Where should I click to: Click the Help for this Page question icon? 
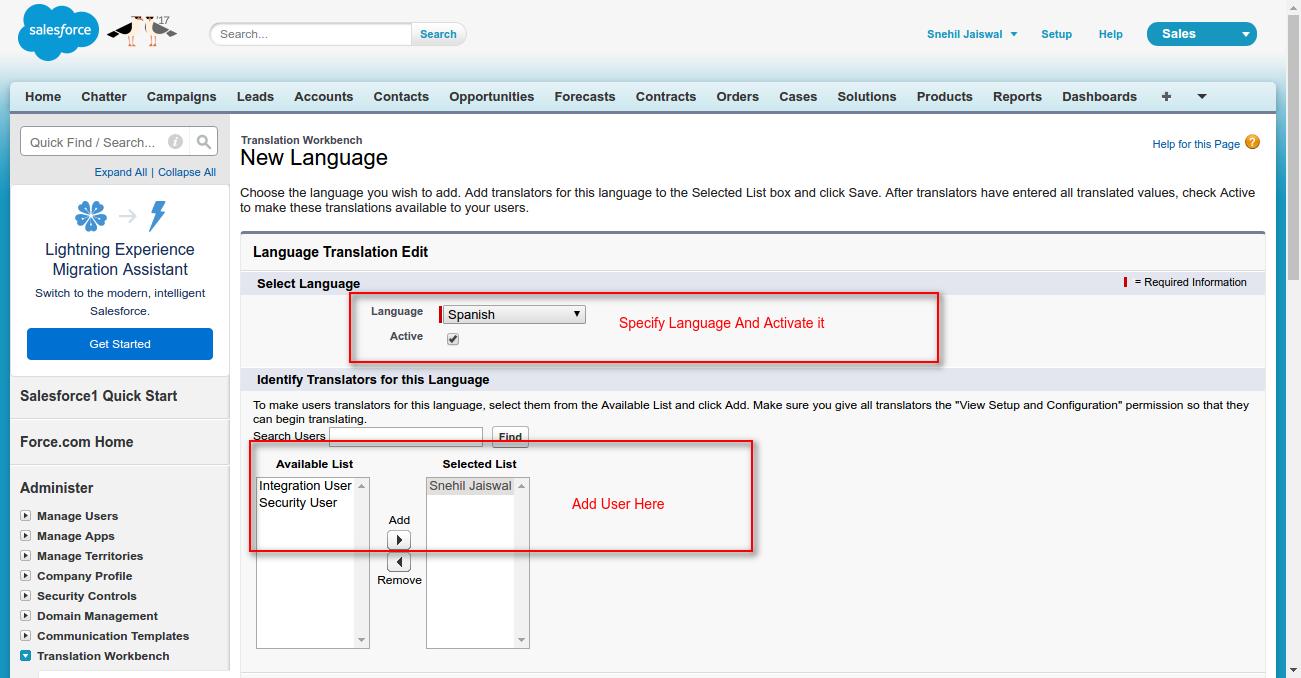coord(1252,143)
